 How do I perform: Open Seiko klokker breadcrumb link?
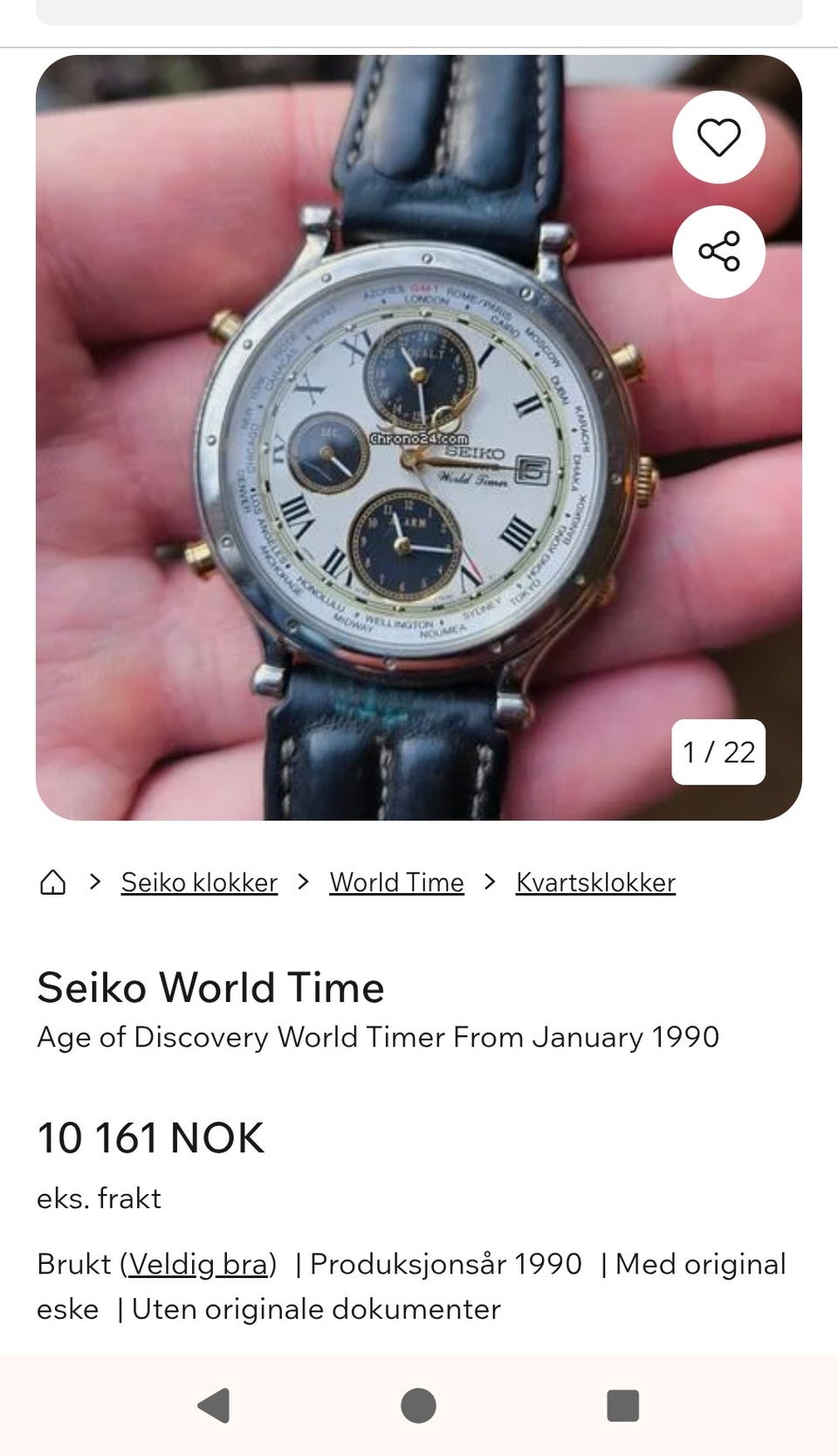199,883
